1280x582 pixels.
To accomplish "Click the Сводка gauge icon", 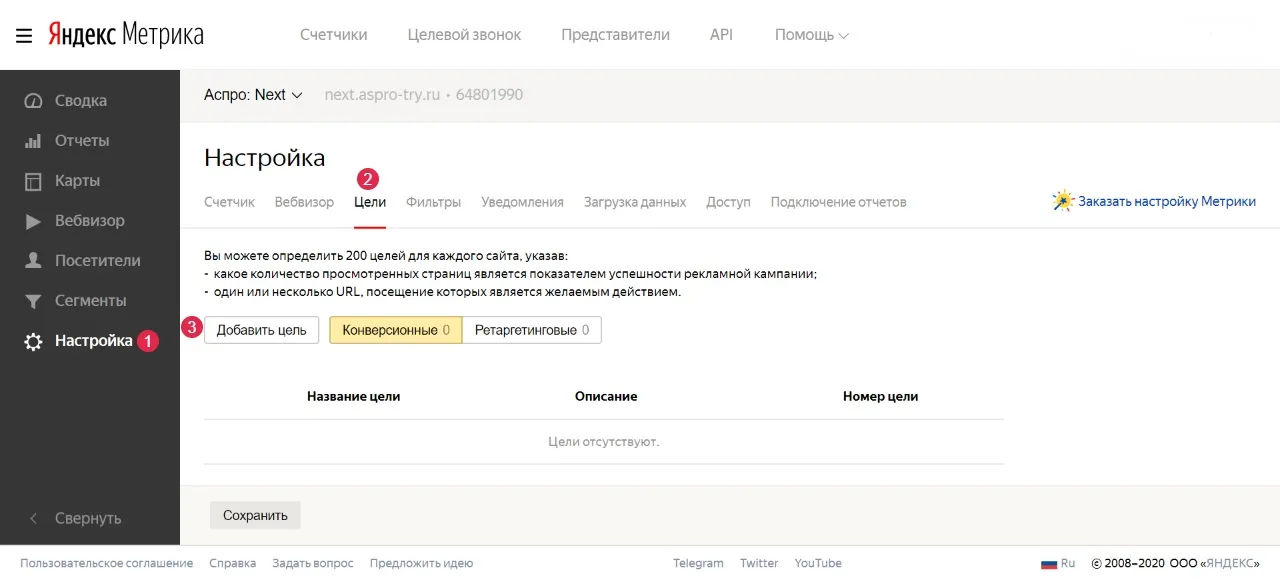I will click(x=34, y=101).
